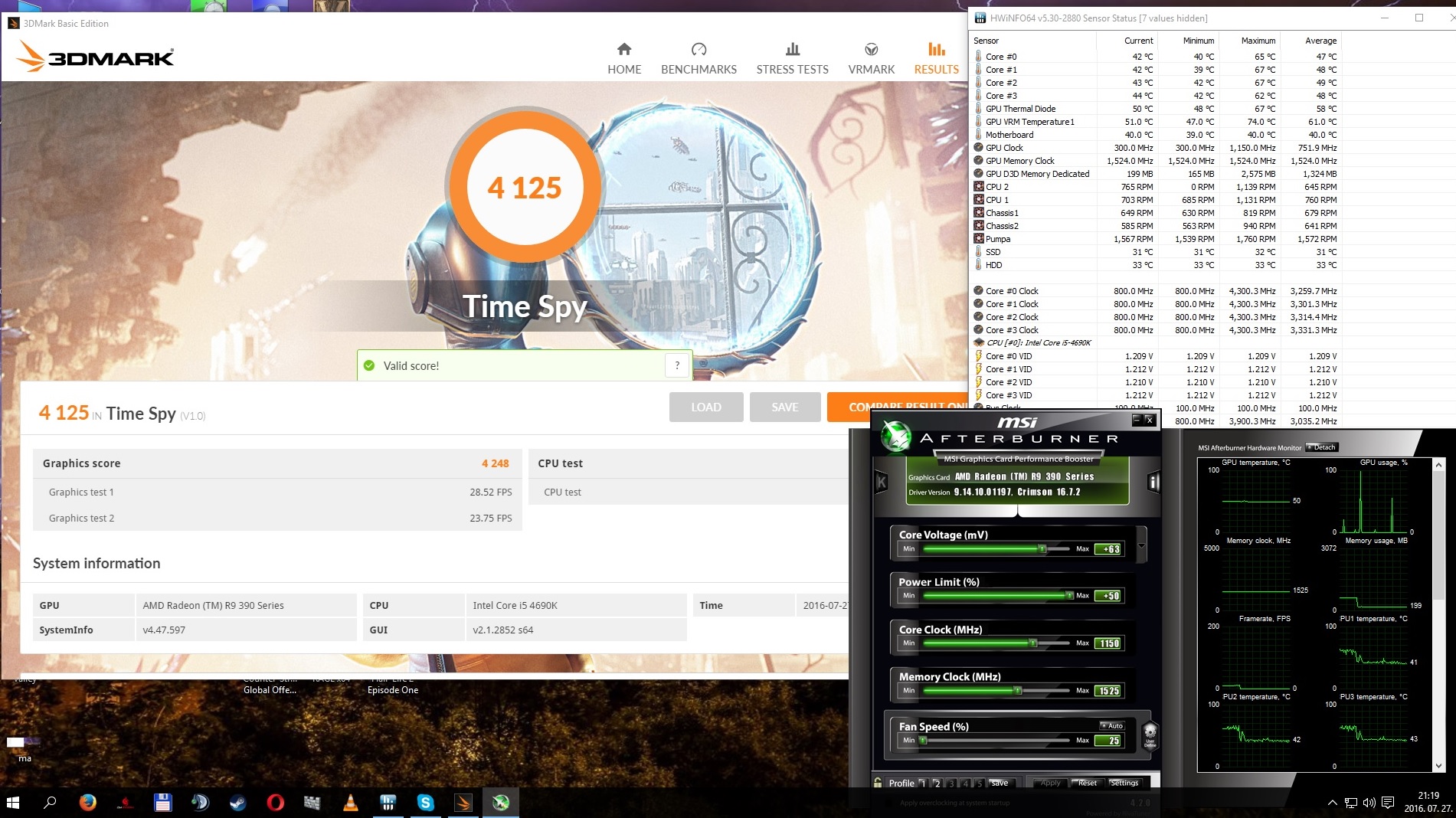Click the MSI Afterburner round logo emblem

coord(895,436)
